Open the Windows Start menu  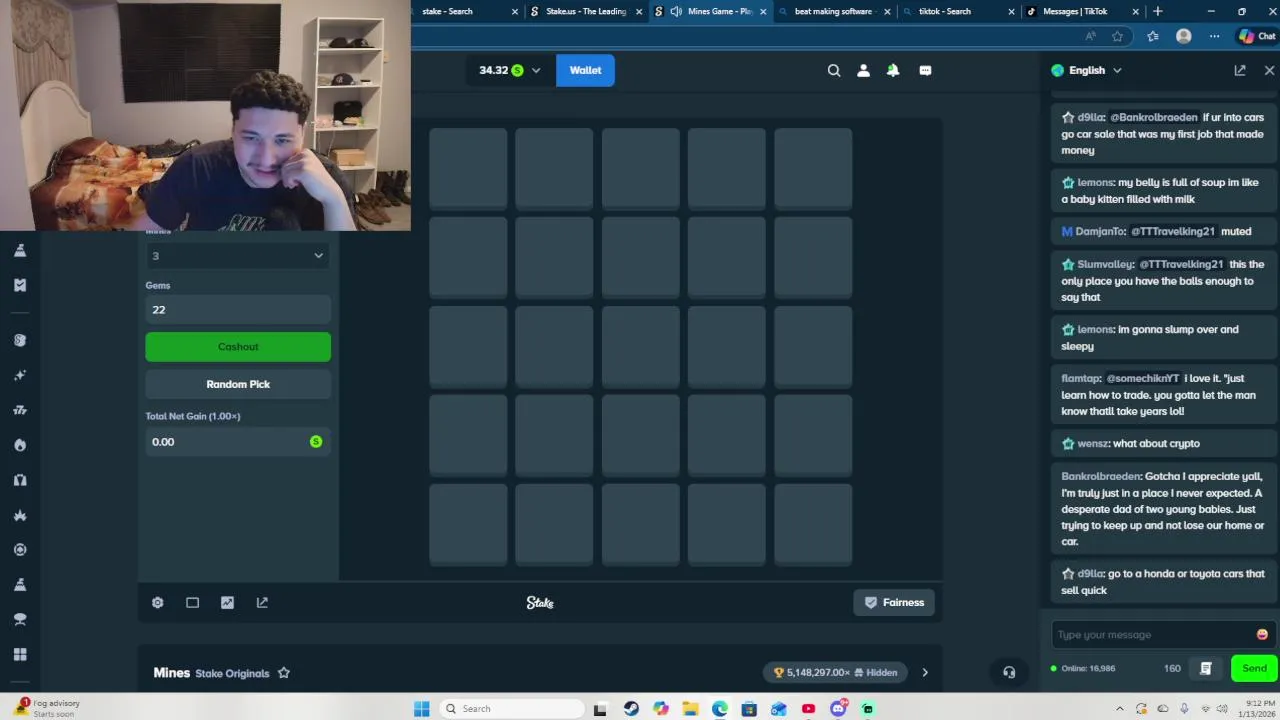point(422,709)
